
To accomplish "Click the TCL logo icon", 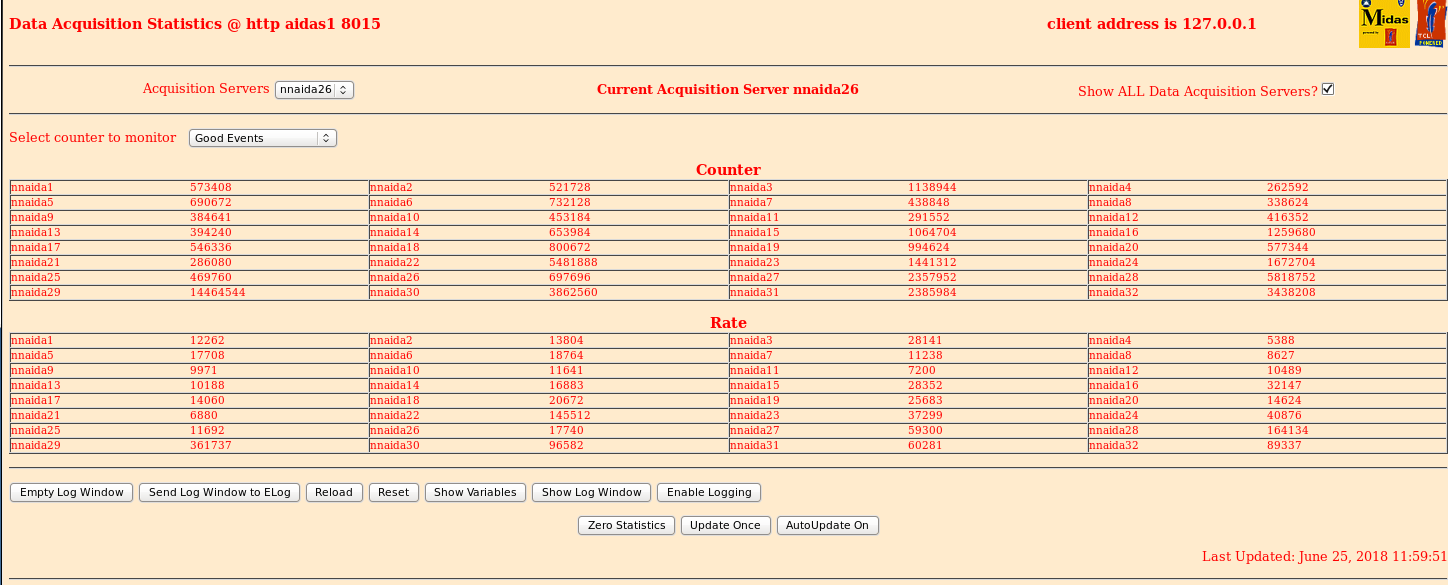I will tap(1431, 24).
